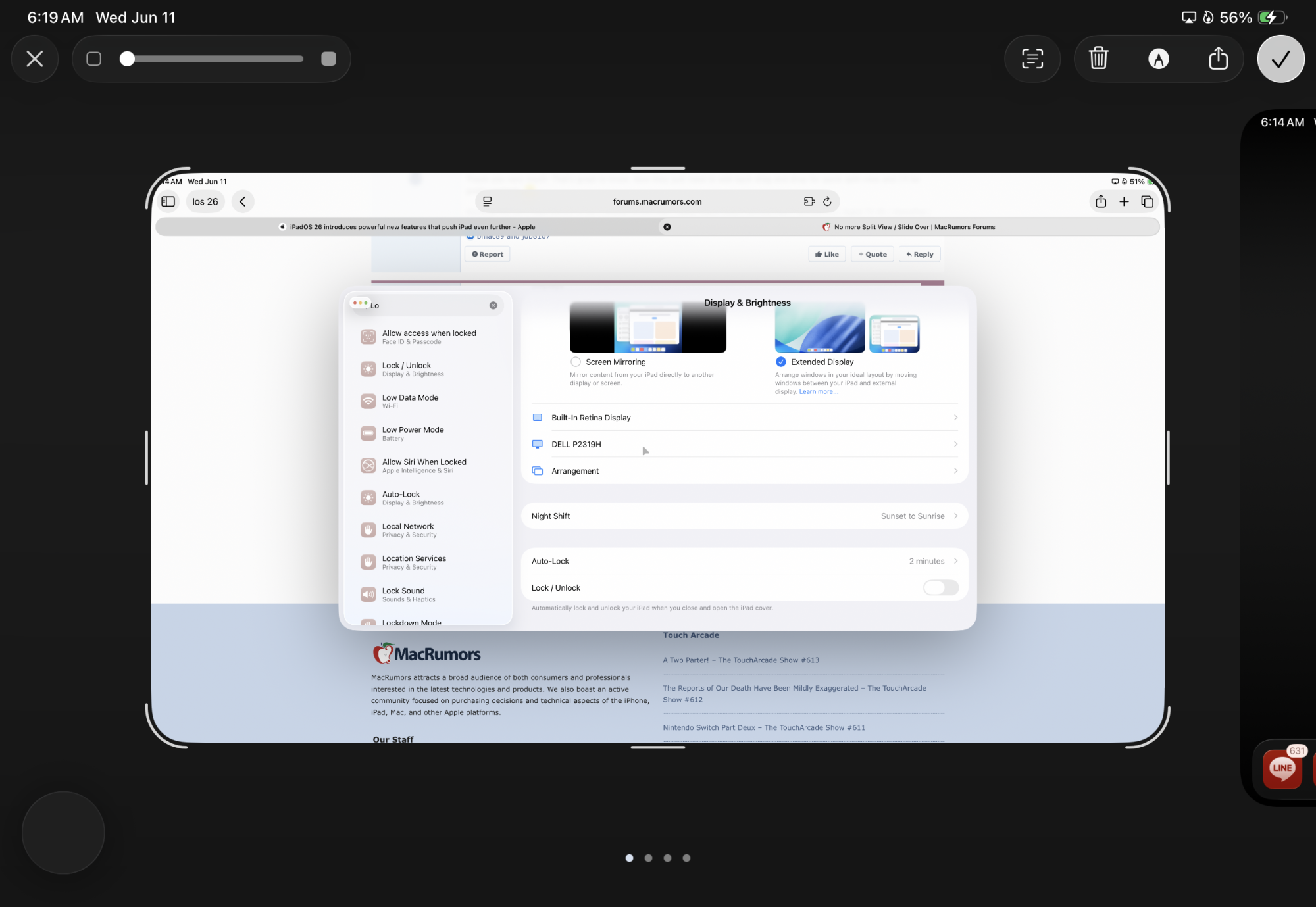Toggle the Lock / Unlock switch

[x=940, y=587]
